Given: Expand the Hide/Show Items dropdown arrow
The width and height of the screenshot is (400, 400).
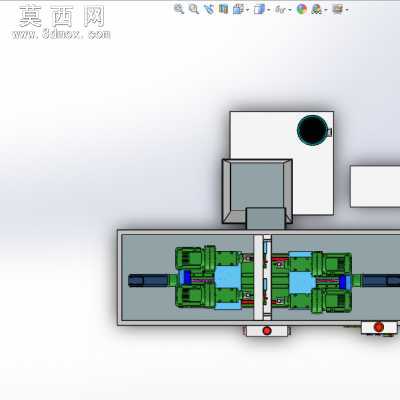Looking at the screenshot, I should pyautogui.click(x=290, y=10).
